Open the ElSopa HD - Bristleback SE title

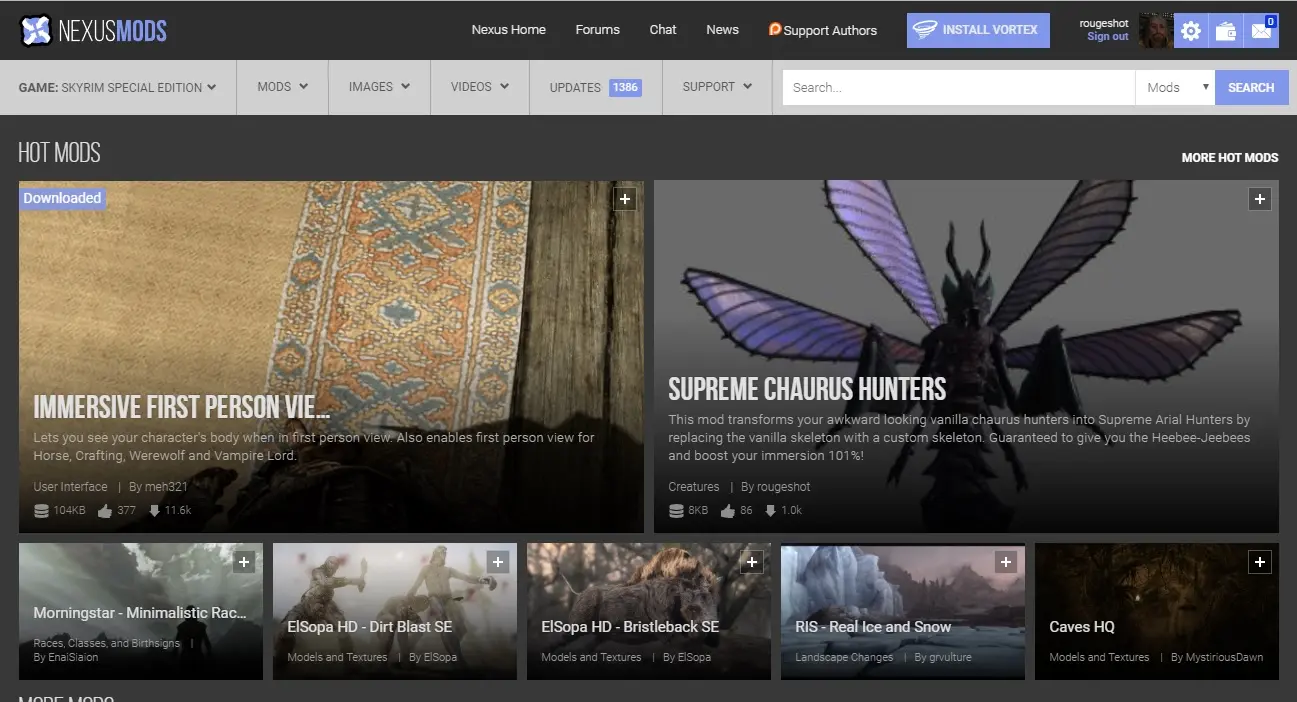pos(630,627)
